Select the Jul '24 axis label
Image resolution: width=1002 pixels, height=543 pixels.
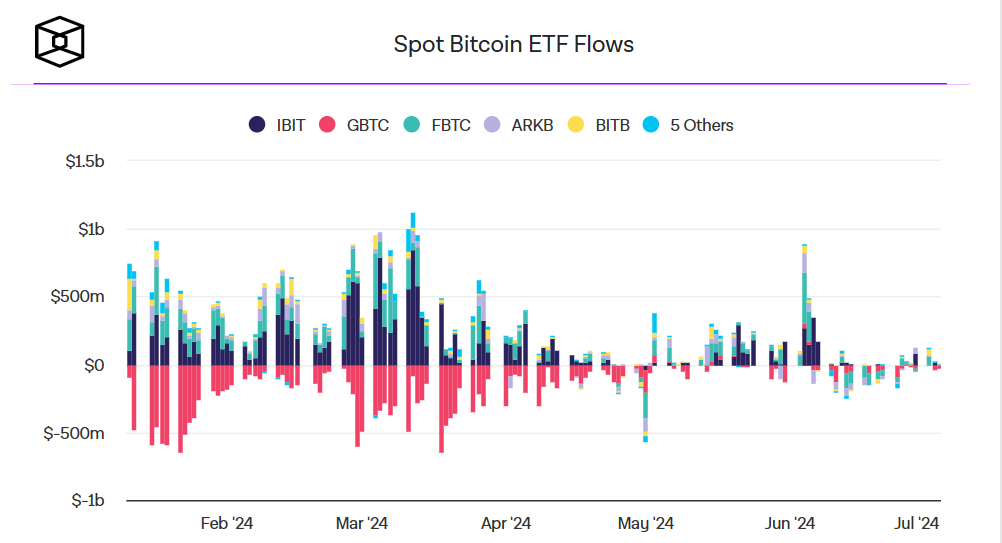point(916,523)
